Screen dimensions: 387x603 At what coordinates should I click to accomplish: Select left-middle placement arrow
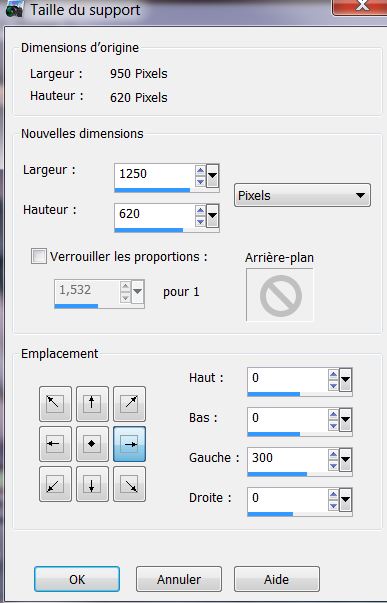55,444
